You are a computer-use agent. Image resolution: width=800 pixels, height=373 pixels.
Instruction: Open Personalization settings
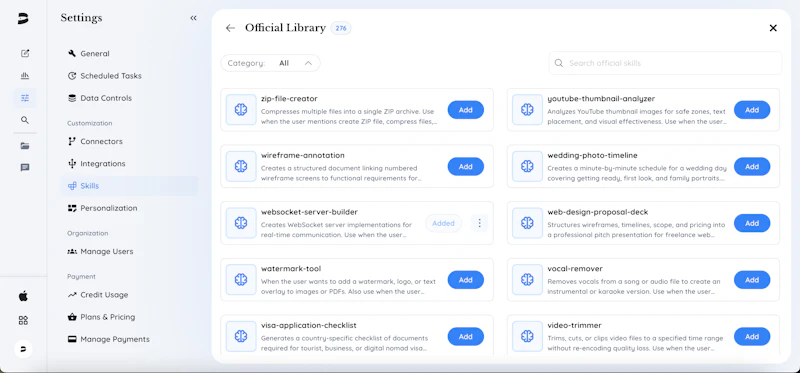129,208
